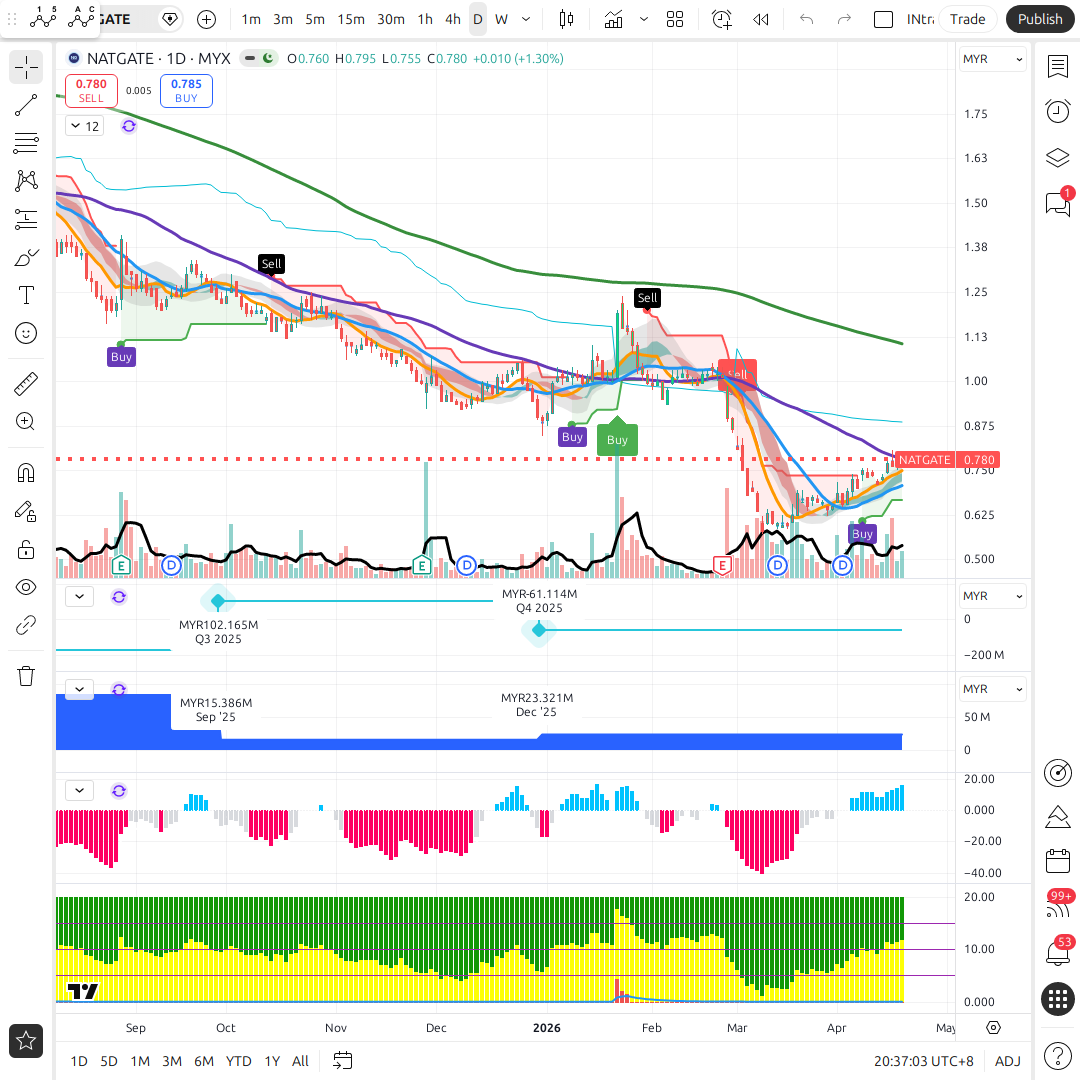
Task: Select the trend line drawing tool
Action: point(26,105)
